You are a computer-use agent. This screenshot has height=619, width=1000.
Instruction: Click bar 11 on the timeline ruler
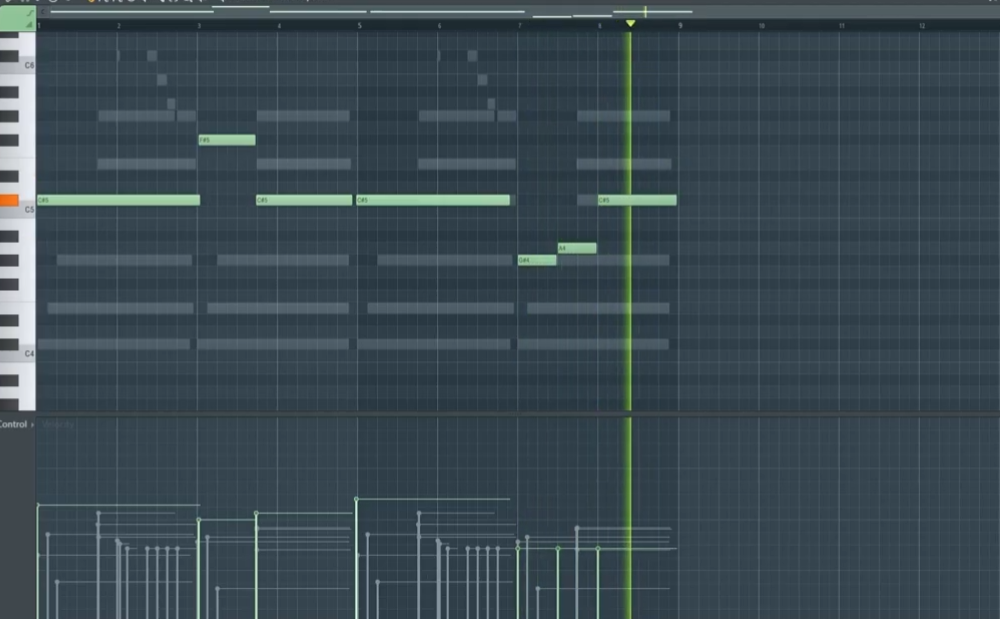[841, 25]
